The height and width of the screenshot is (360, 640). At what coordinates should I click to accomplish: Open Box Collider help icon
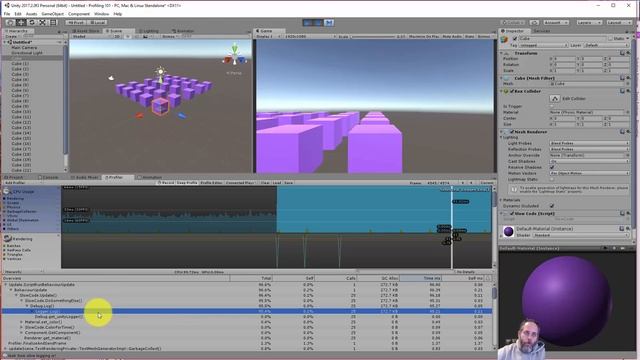[x=622, y=91]
